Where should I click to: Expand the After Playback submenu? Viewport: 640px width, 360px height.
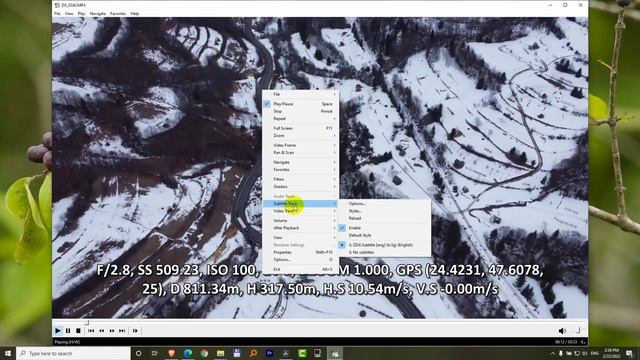300,228
